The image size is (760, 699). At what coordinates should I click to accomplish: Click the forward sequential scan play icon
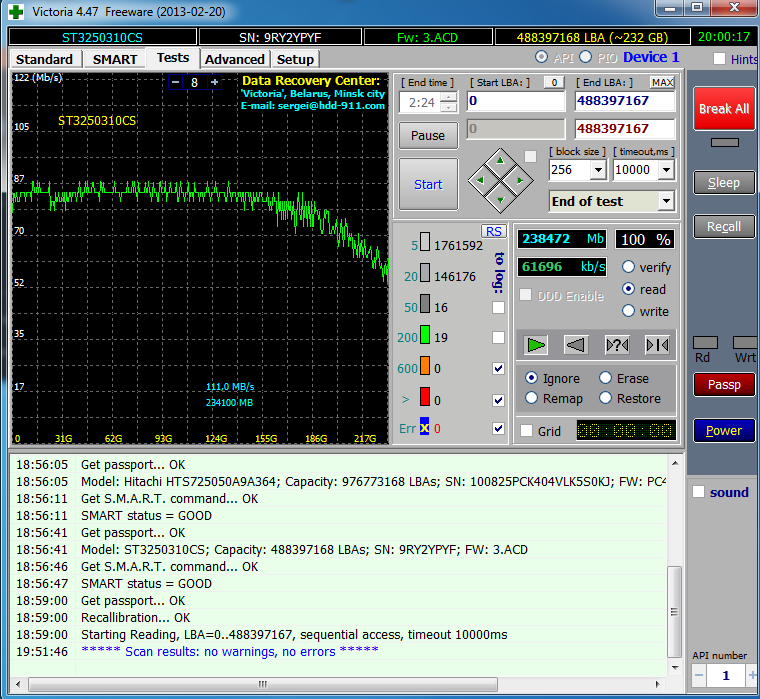(x=537, y=345)
